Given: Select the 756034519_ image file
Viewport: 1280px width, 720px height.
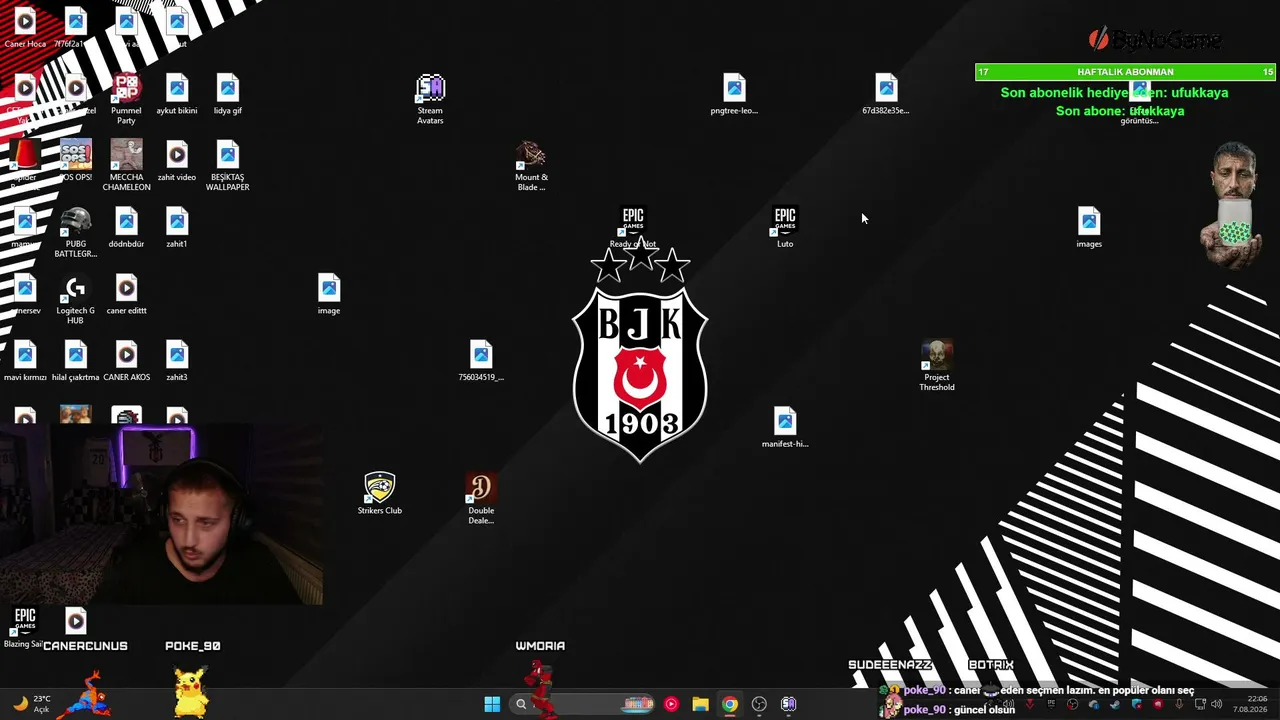Looking at the screenshot, I should click(x=481, y=362).
